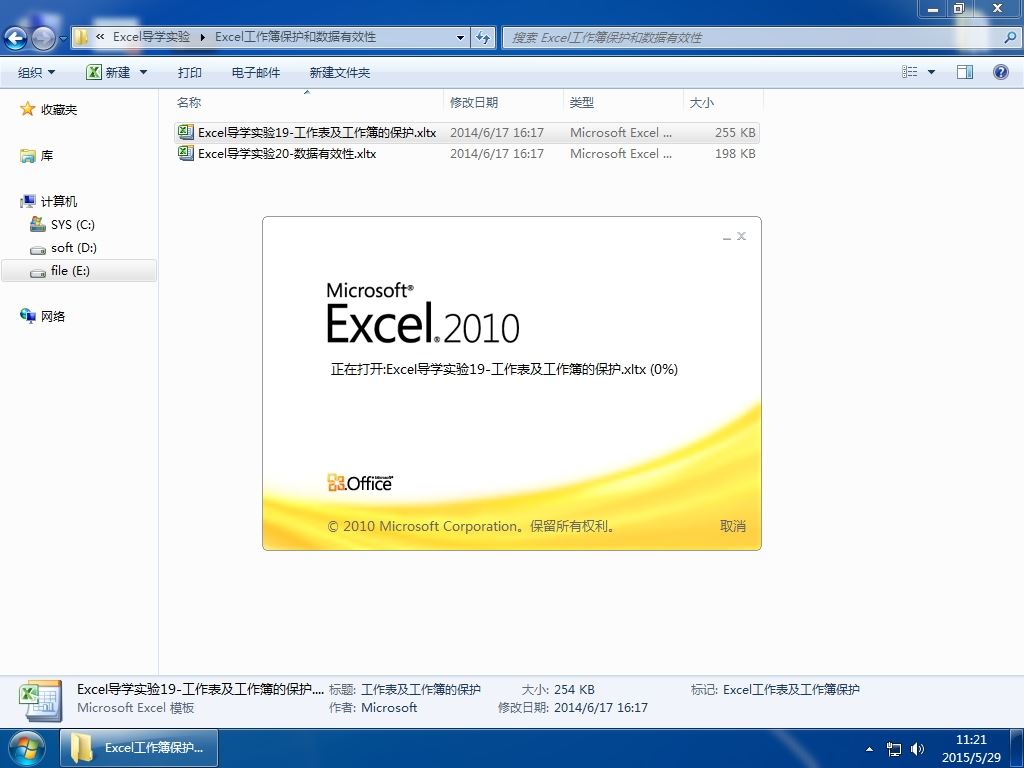Viewport: 1024px width, 768px height.
Task: Click the 255 KB size cell
Action: (735, 133)
